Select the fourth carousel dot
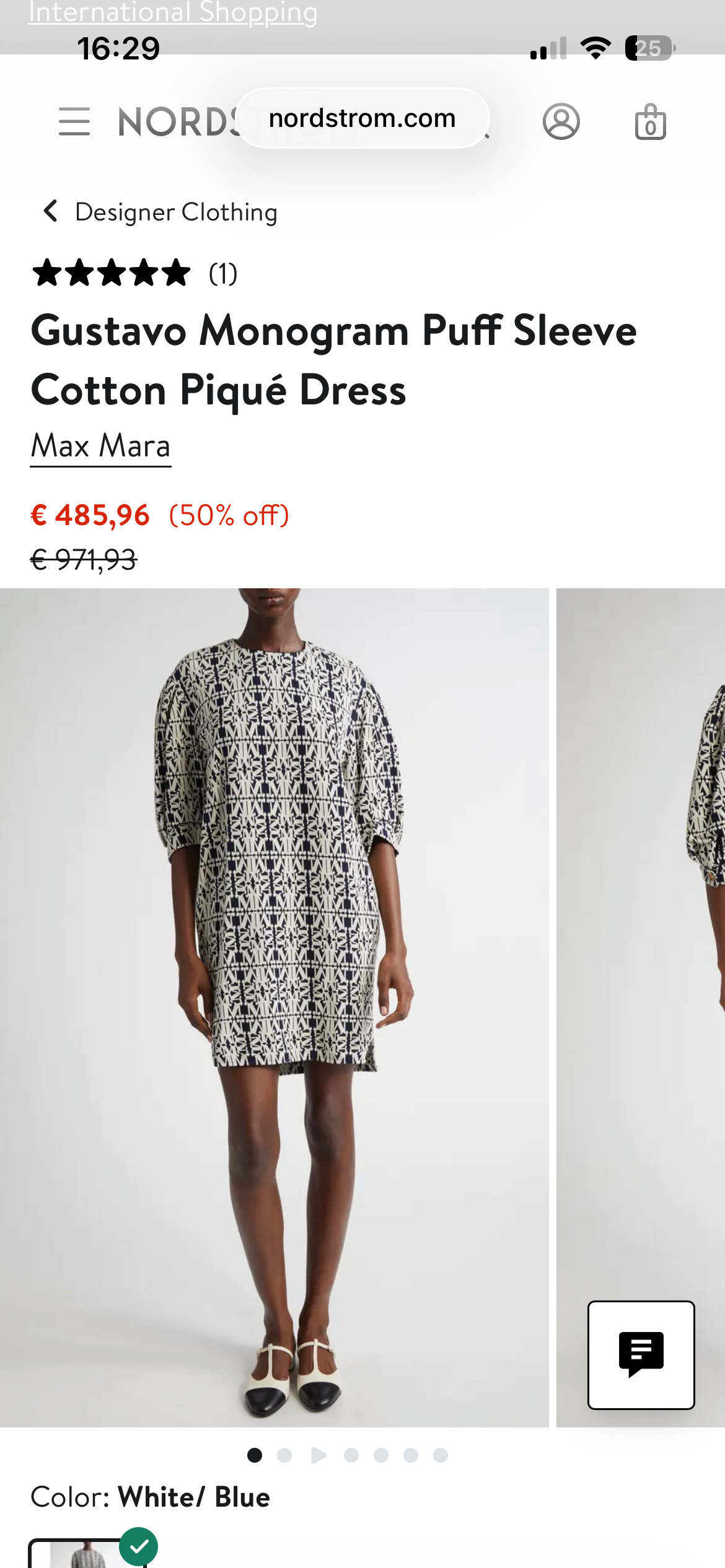 [x=351, y=1455]
